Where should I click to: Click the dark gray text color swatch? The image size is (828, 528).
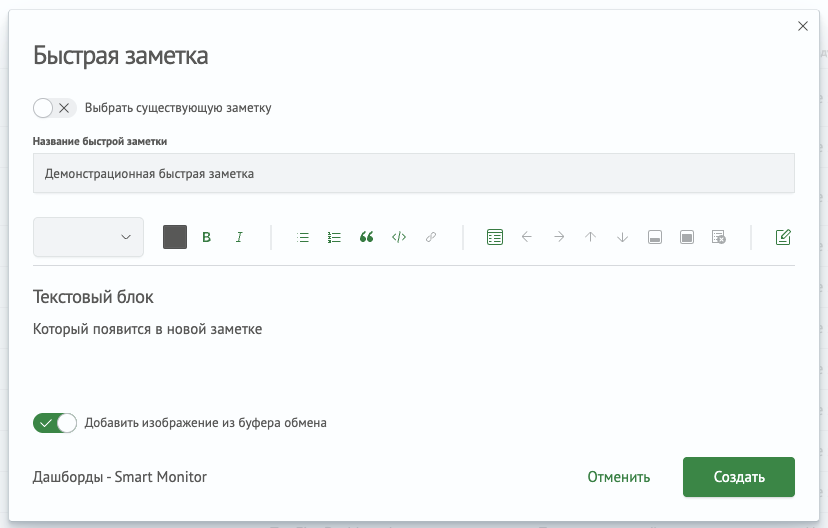(175, 237)
